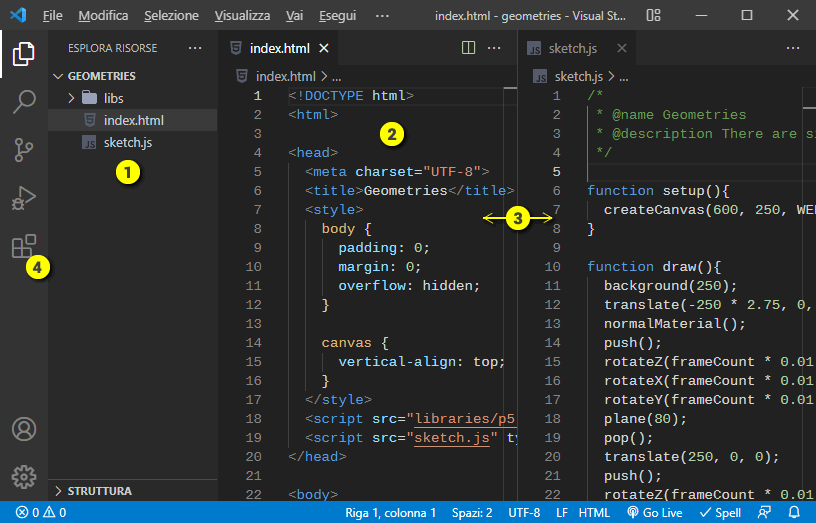Start Go Live server
The image size is (816, 523).
click(655, 513)
